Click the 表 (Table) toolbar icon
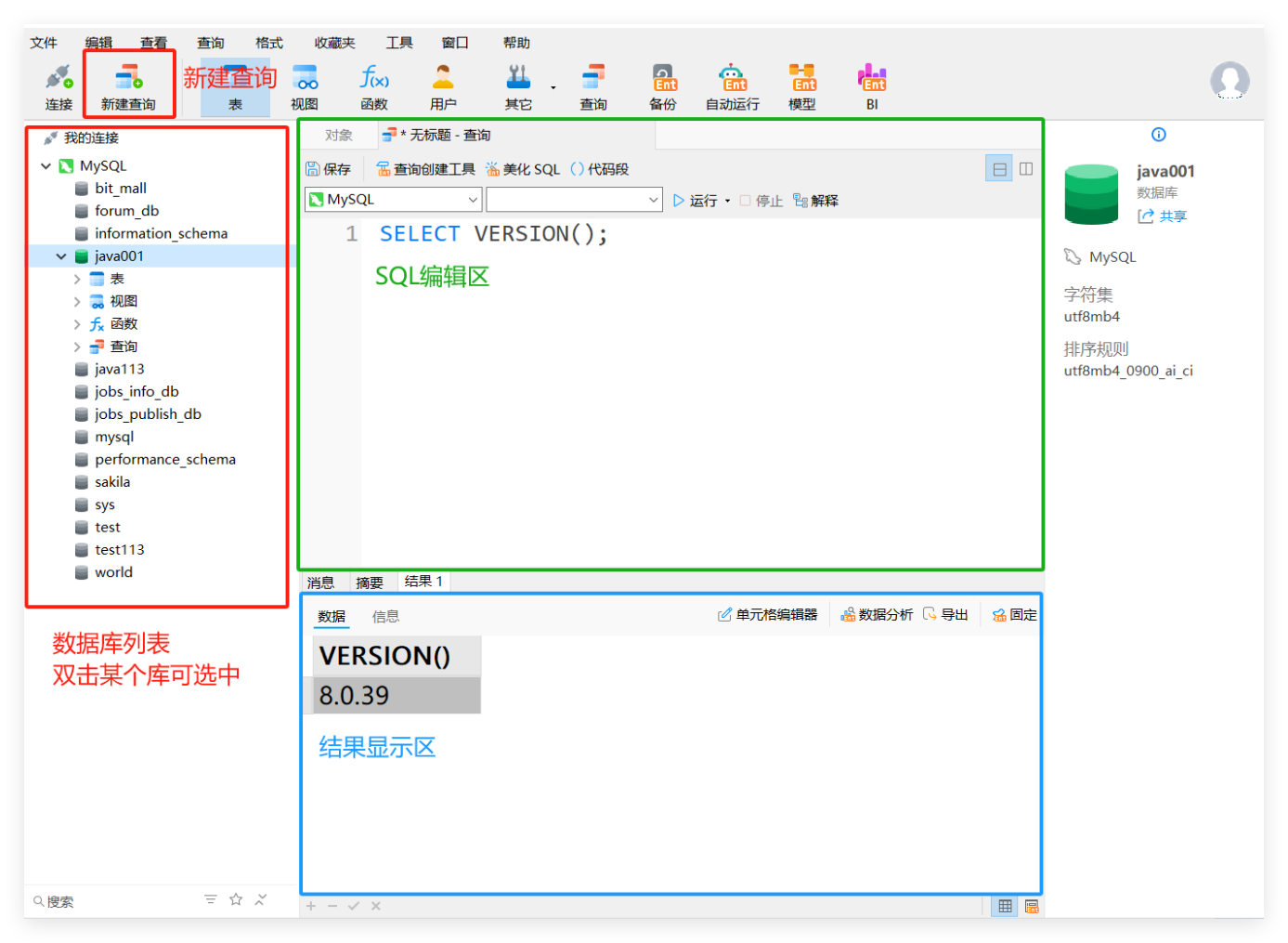1288x943 pixels. (x=235, y=85)
